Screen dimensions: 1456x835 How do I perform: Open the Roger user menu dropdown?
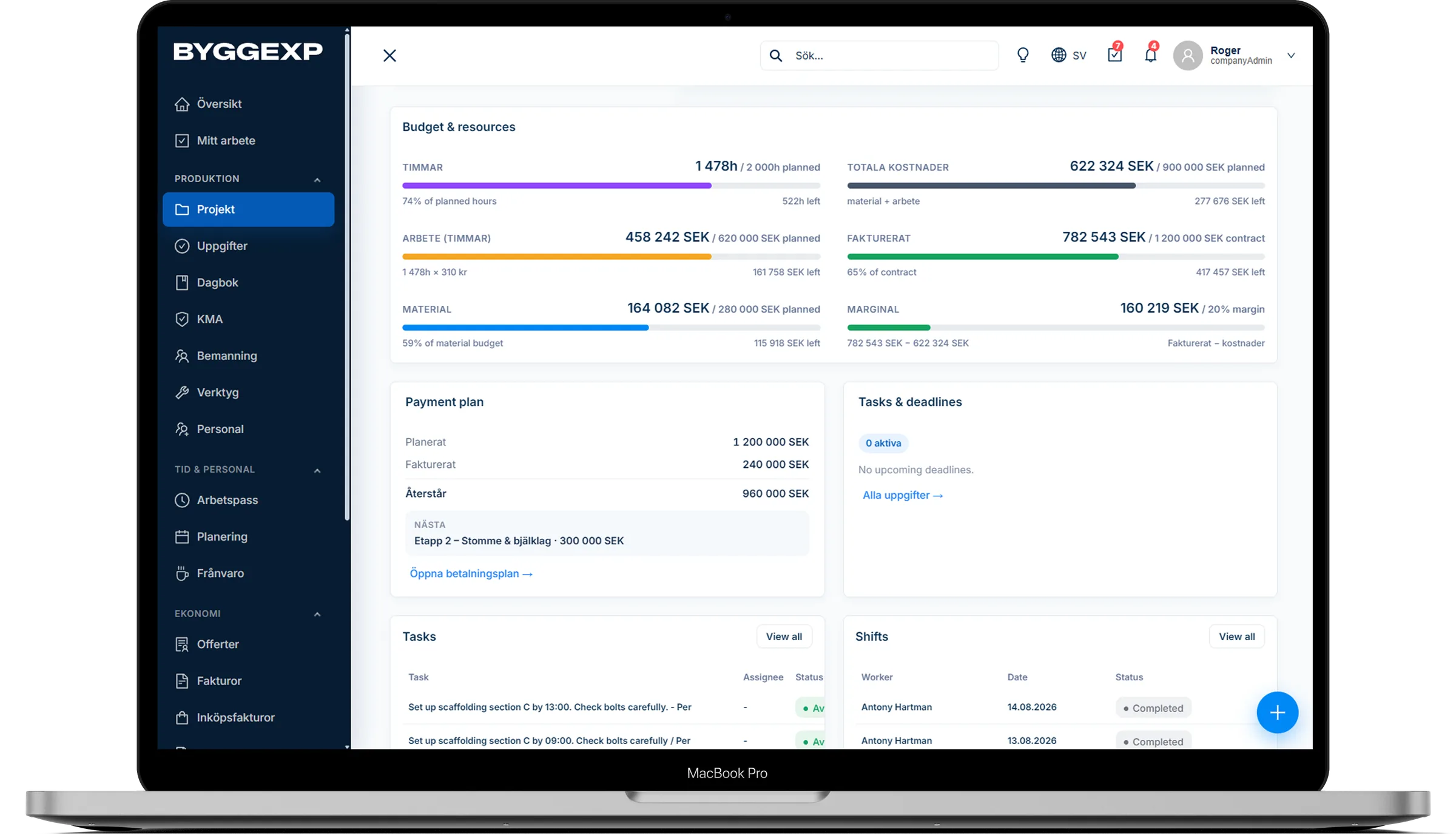pyautogui.click(x=1292, y=55)
